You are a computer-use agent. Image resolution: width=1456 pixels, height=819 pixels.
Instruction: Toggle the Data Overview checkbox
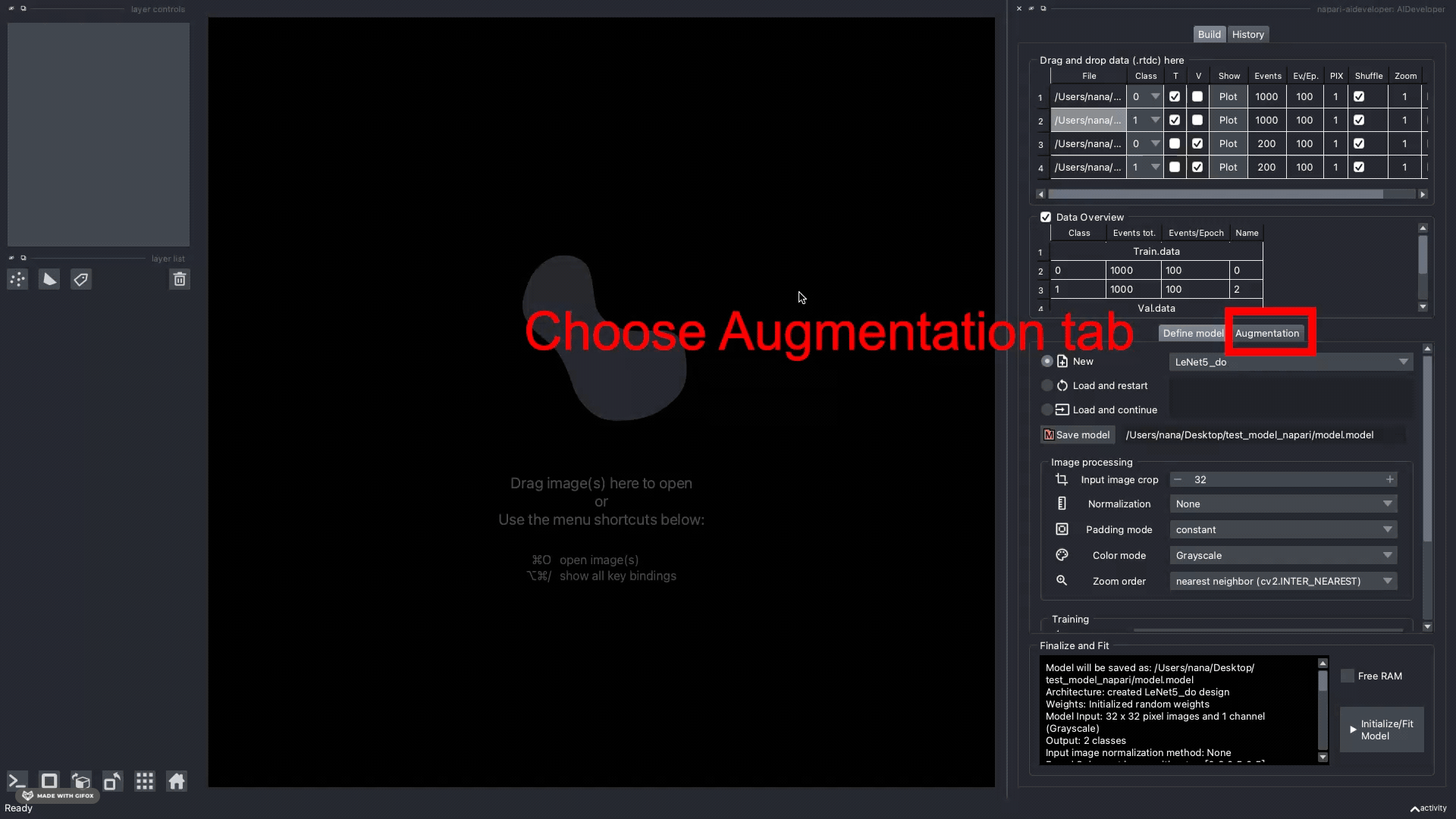pos(1046,217)
